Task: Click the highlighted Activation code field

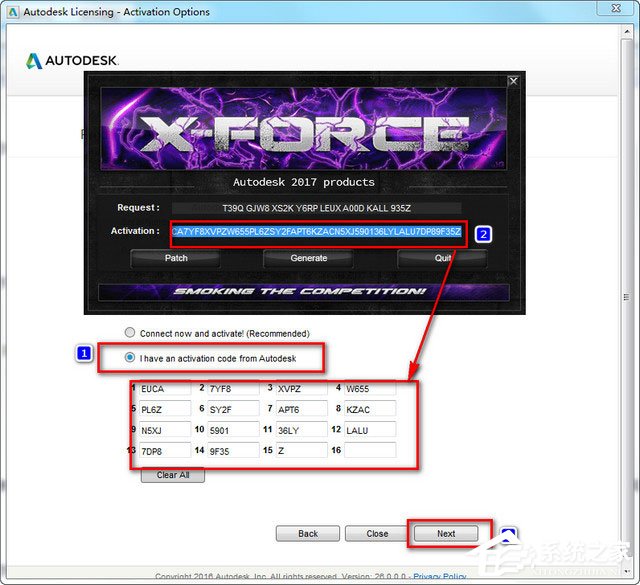Action: point(316,232)
